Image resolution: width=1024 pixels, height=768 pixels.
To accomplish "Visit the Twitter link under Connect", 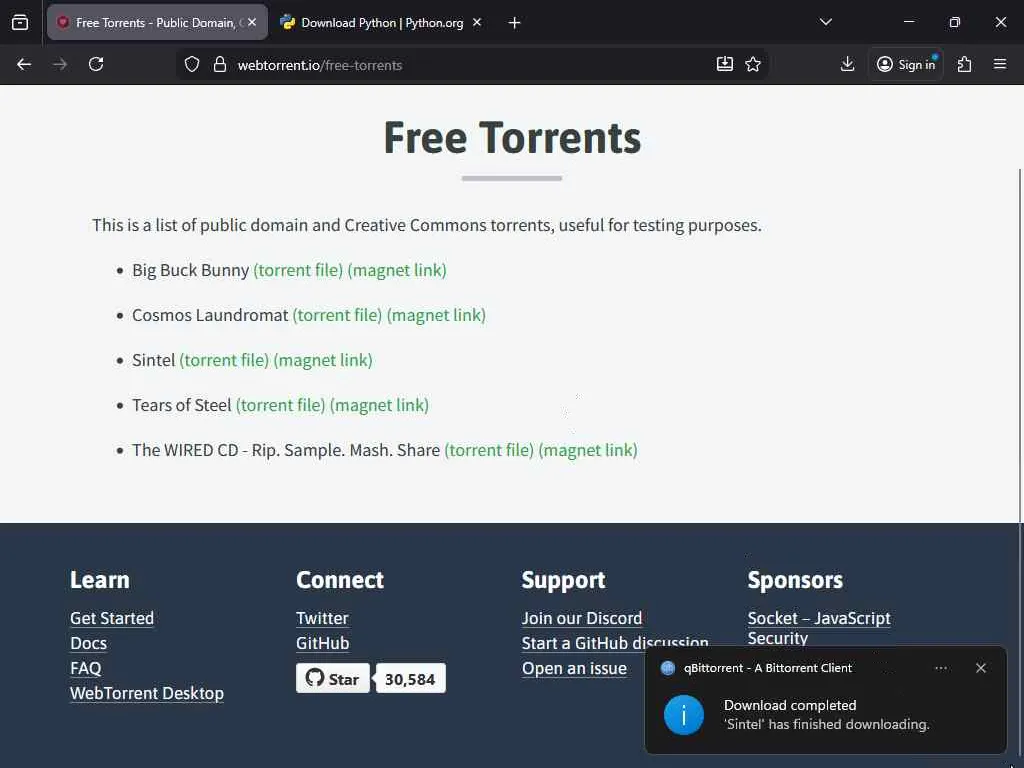I will click(322, 618).
